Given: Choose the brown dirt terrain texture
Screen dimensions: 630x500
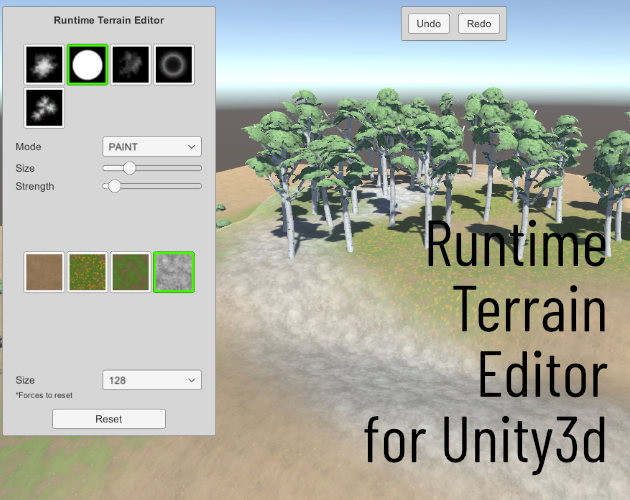Looking at the screenshot, I should (44, 272).
